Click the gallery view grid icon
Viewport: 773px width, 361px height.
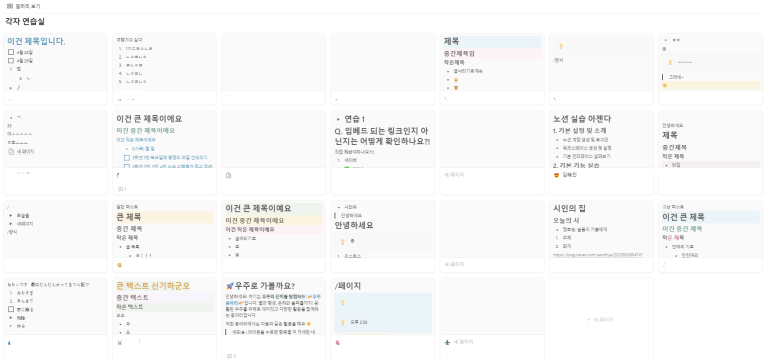pos(9,6)
